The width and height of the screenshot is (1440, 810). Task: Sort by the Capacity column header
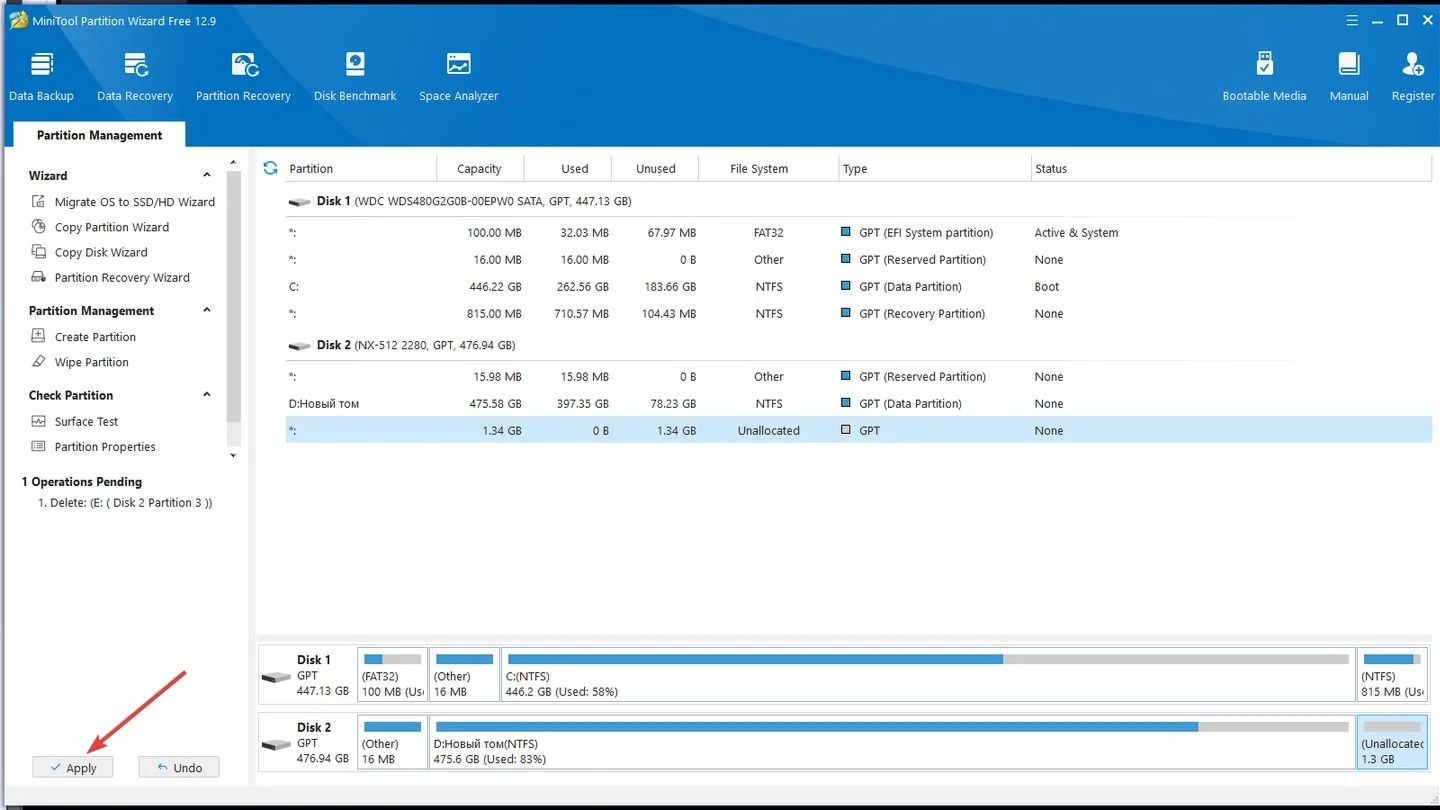[x=480, y=169]
